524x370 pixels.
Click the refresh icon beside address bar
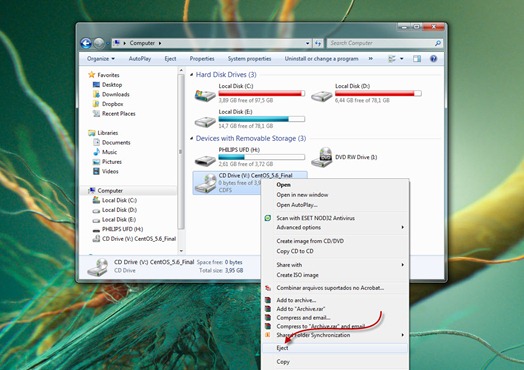click(x=318, y=43)
